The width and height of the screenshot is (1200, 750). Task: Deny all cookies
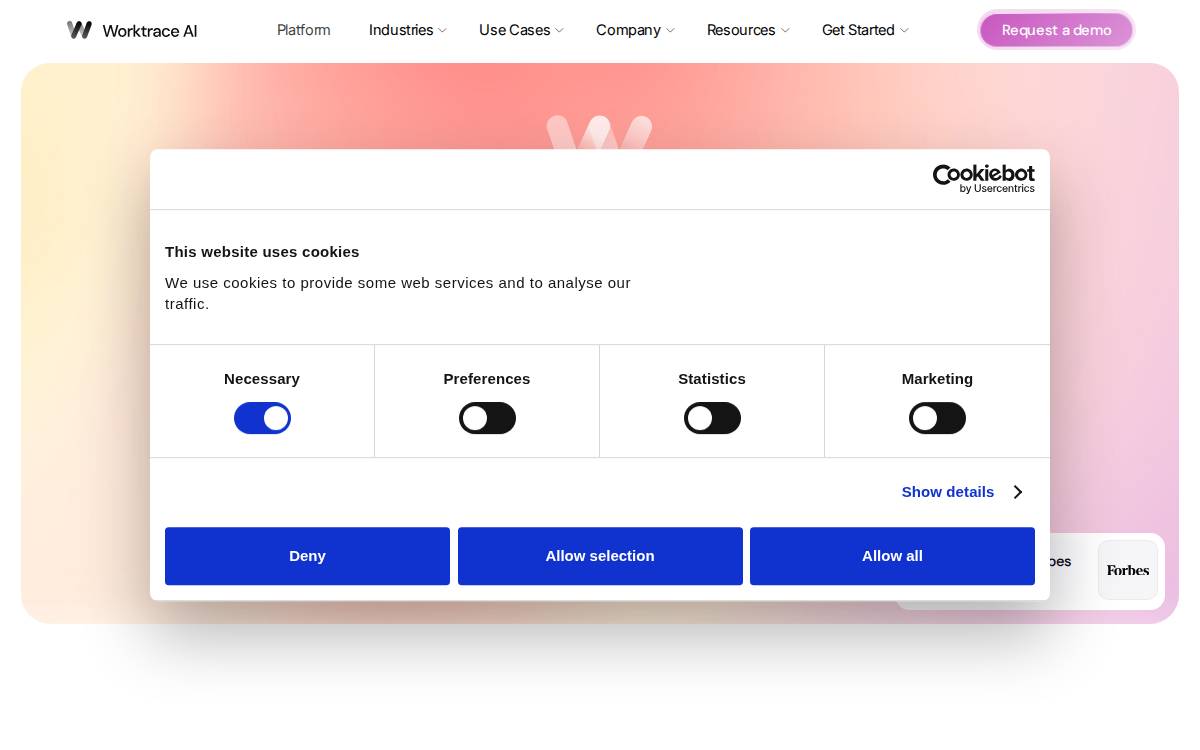point(307,556)
